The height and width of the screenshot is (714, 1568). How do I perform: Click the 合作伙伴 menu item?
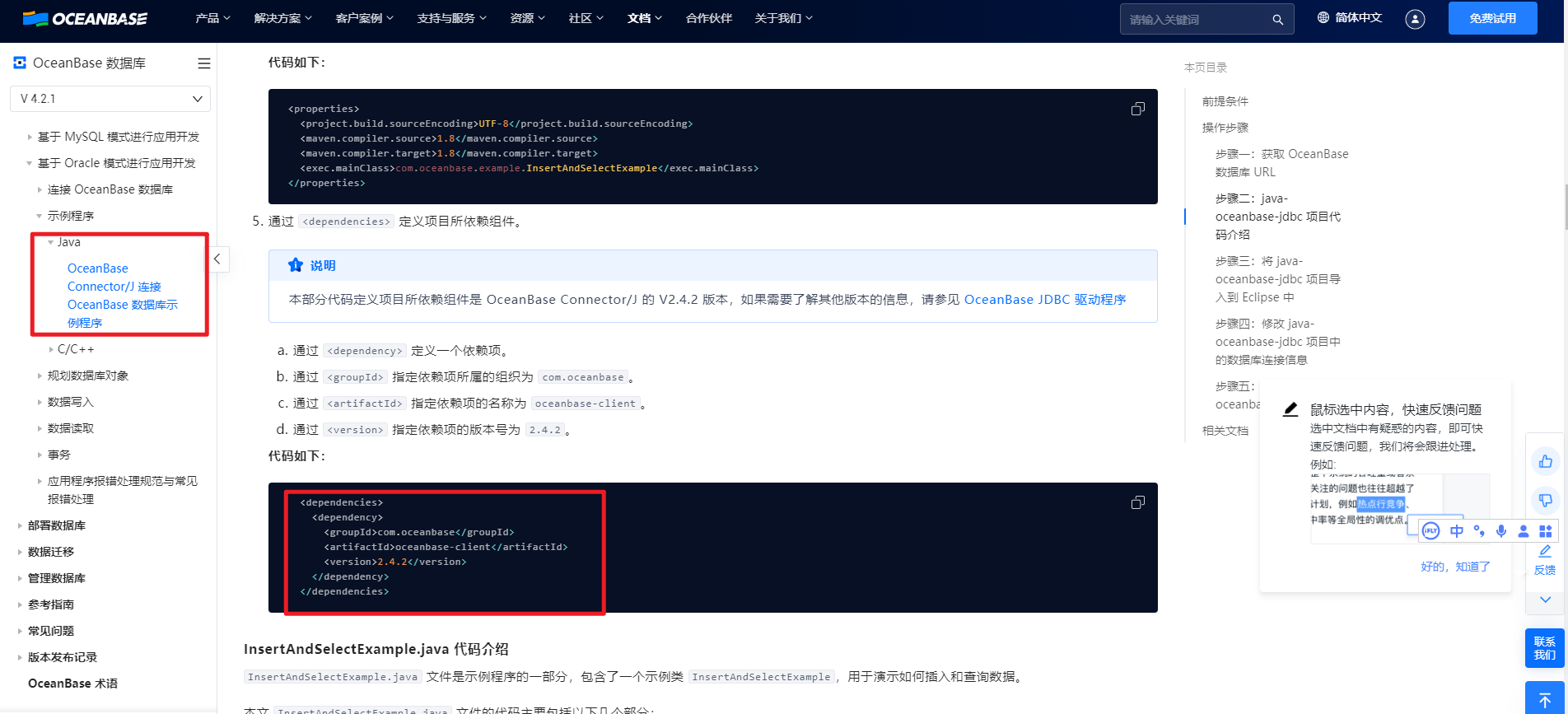[709, 18]
